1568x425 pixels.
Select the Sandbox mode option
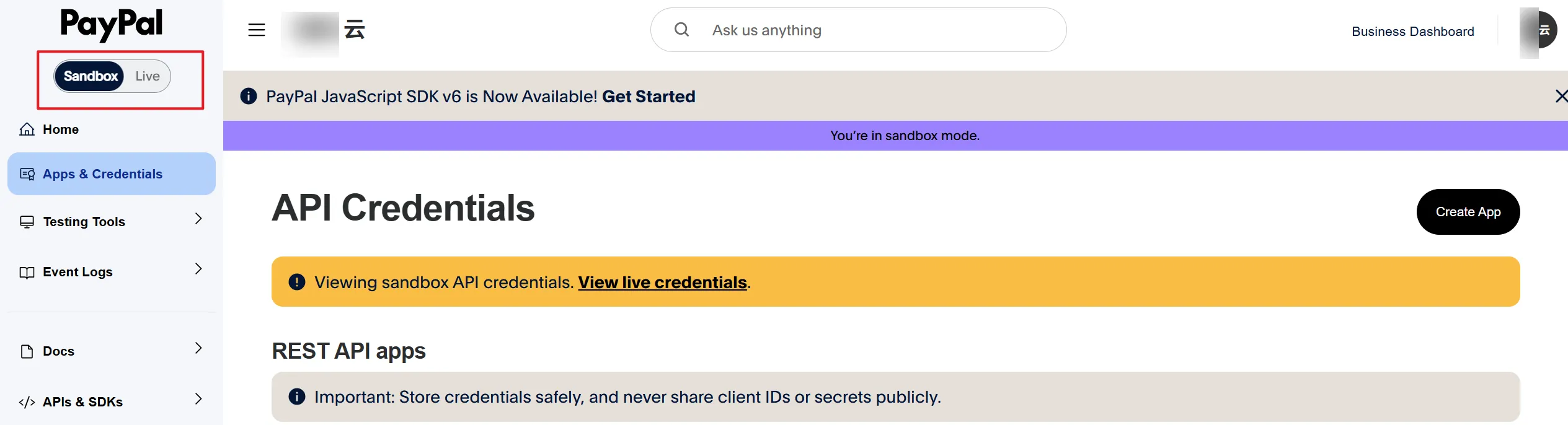(x=91, y=76)
